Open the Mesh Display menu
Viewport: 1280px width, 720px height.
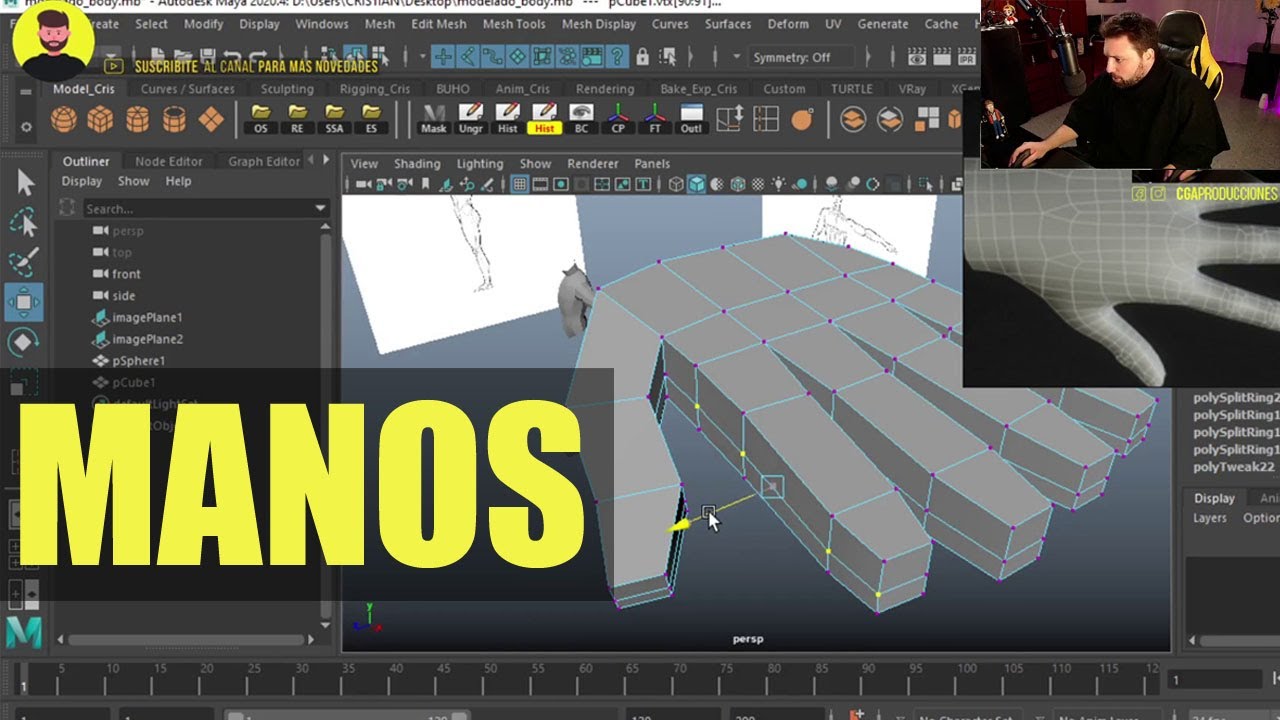[599, 24]
